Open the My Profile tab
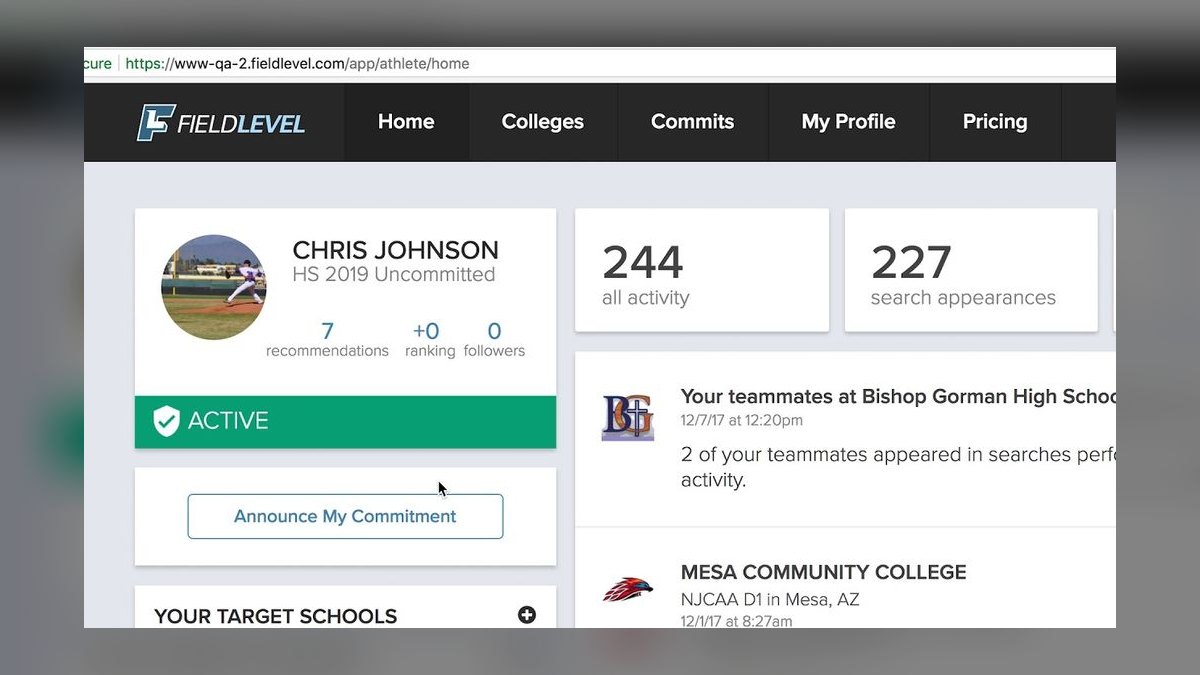 click(848, 122)
